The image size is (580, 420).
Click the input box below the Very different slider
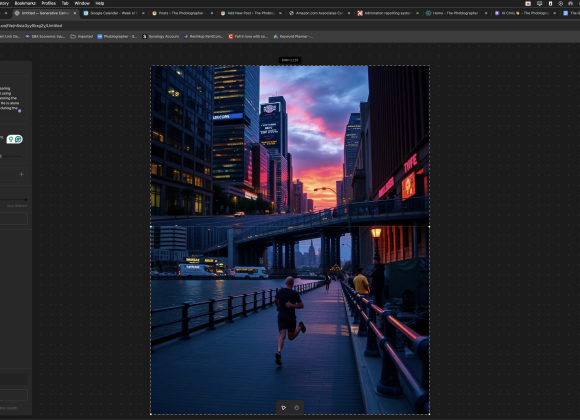14,218
